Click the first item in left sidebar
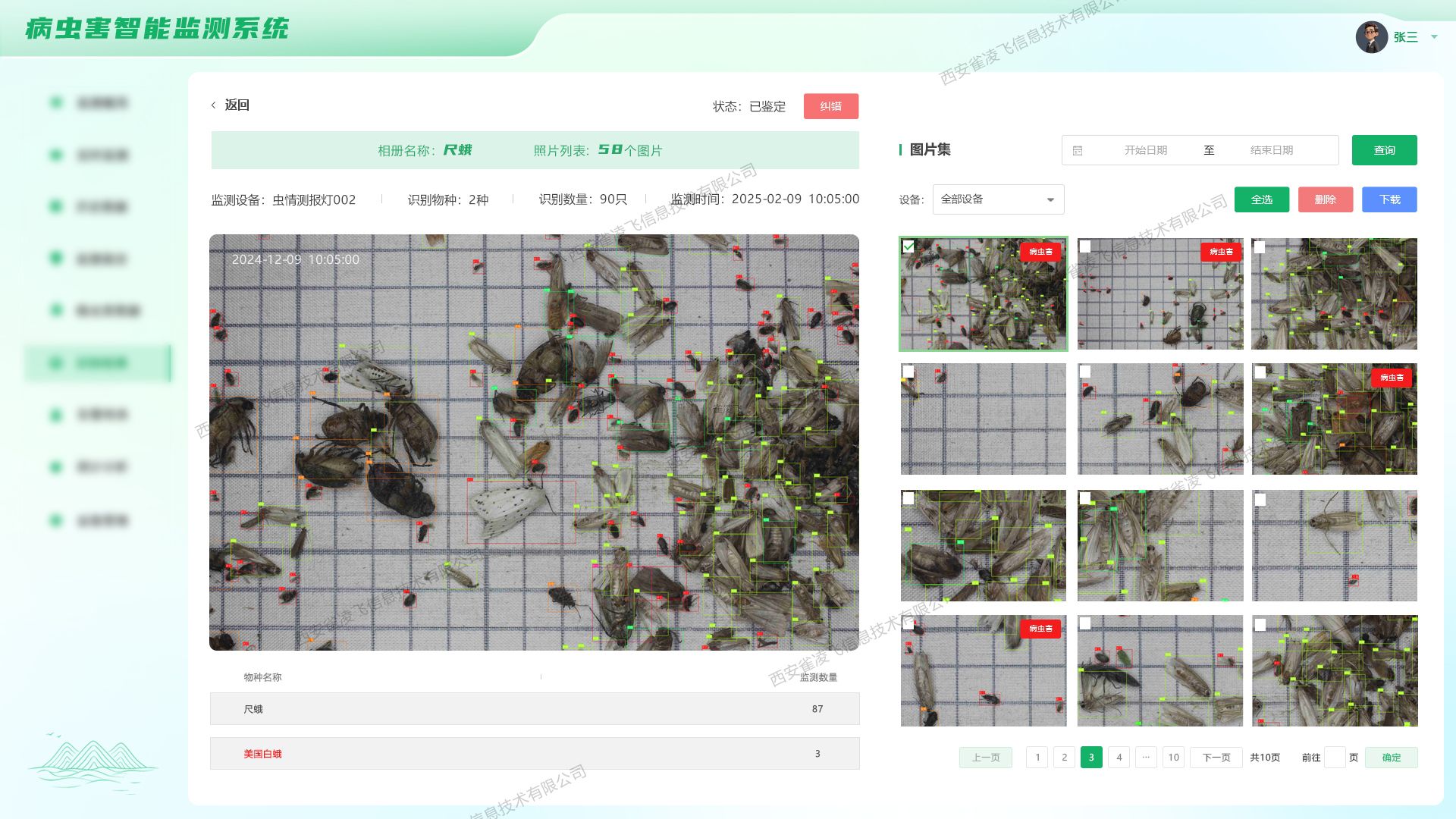This screenshot has height=819, width=1456. pyautogui.click(x=99, y=102)
